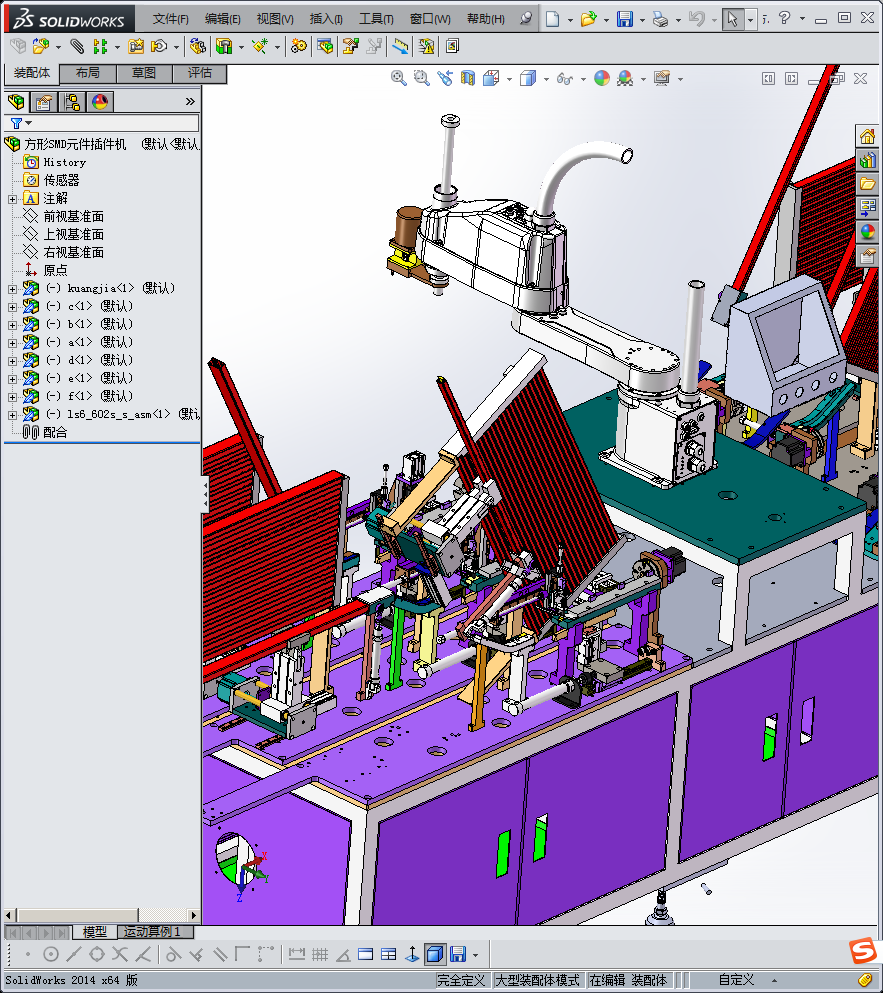Image resolution: width=883 pixels, height=993 pixels.
Task: Click the Sogou input method tray icon
Action: (x=862, y=951)
